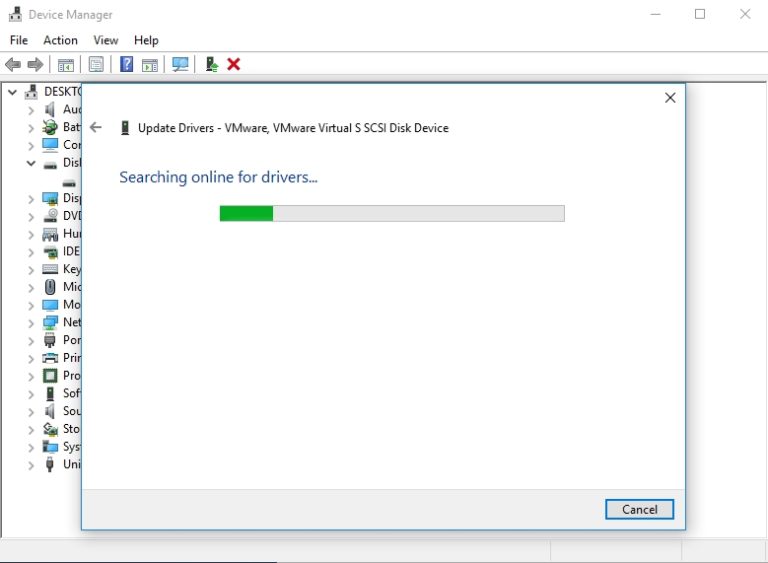This screenshot has height=563, width=768.
Task: Minimize the Device Manager window
Action: (655, 14)
